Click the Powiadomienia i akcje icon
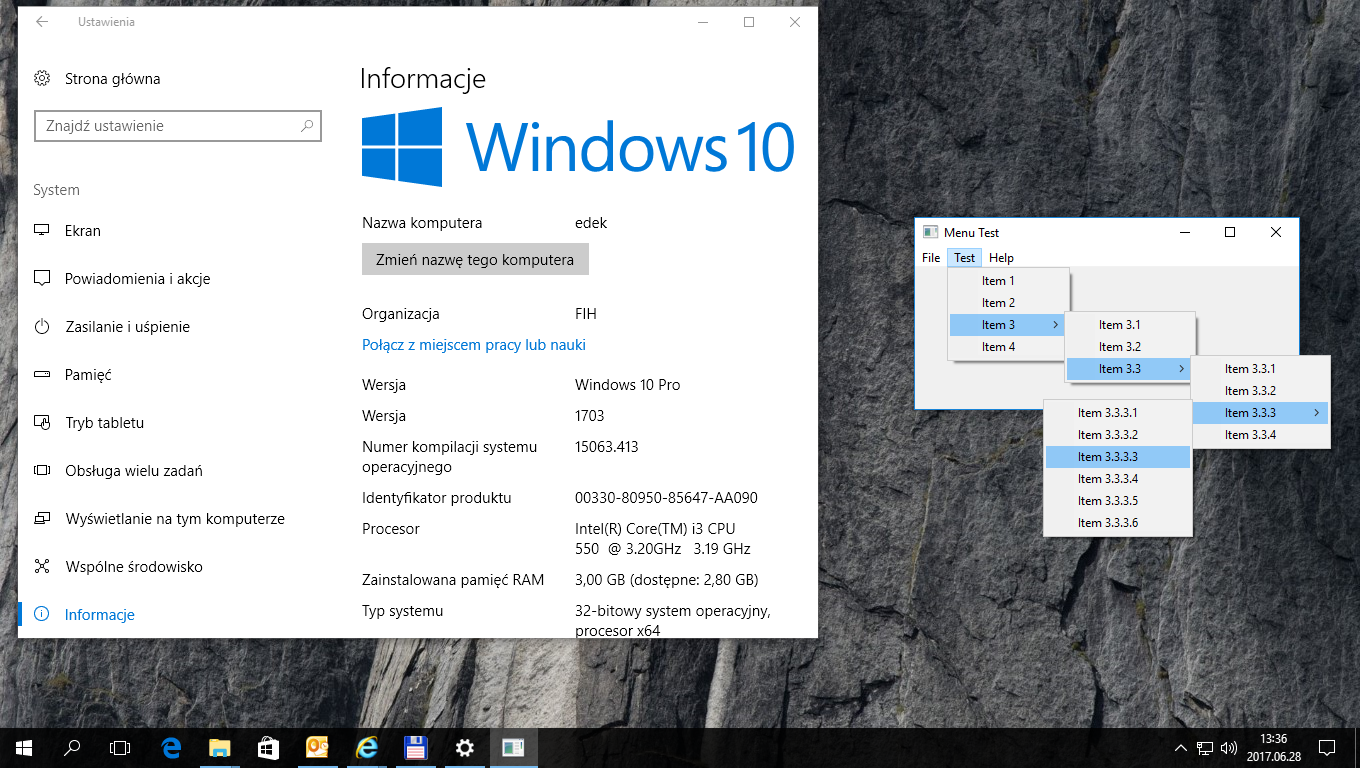This screenshot has width=1360, height=768. pos(42,278)
